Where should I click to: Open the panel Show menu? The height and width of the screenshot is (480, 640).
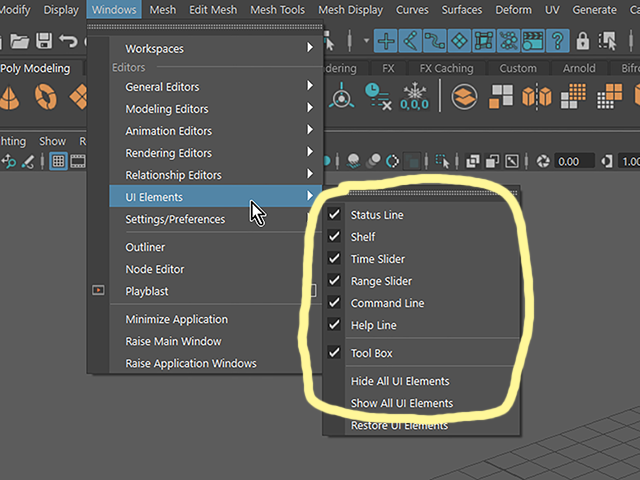(x=52, y=141)
